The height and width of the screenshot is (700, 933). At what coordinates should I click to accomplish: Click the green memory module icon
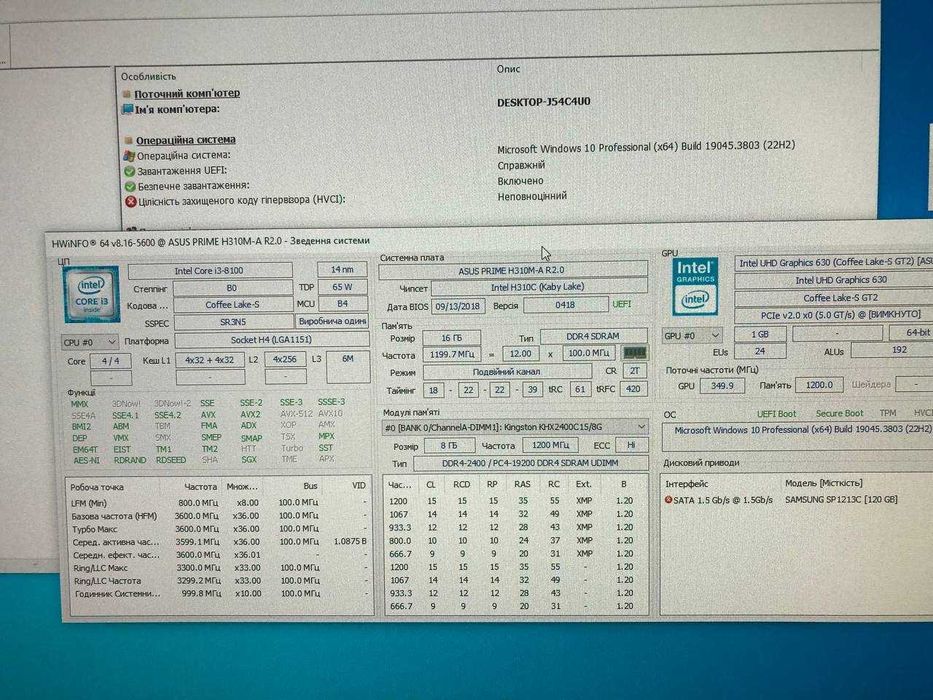point(634,353)
